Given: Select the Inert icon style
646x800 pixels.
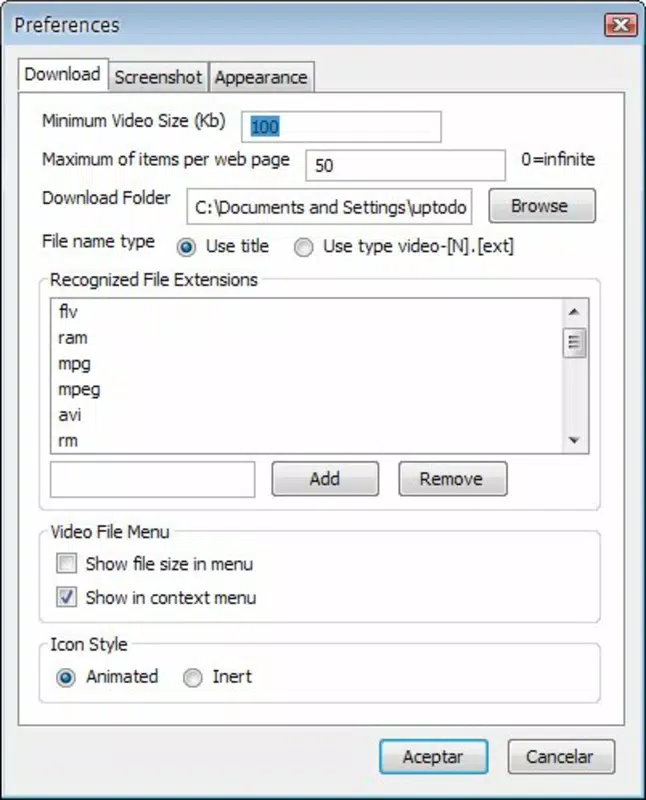Looking at the screenshot, I should coord(192,678).
